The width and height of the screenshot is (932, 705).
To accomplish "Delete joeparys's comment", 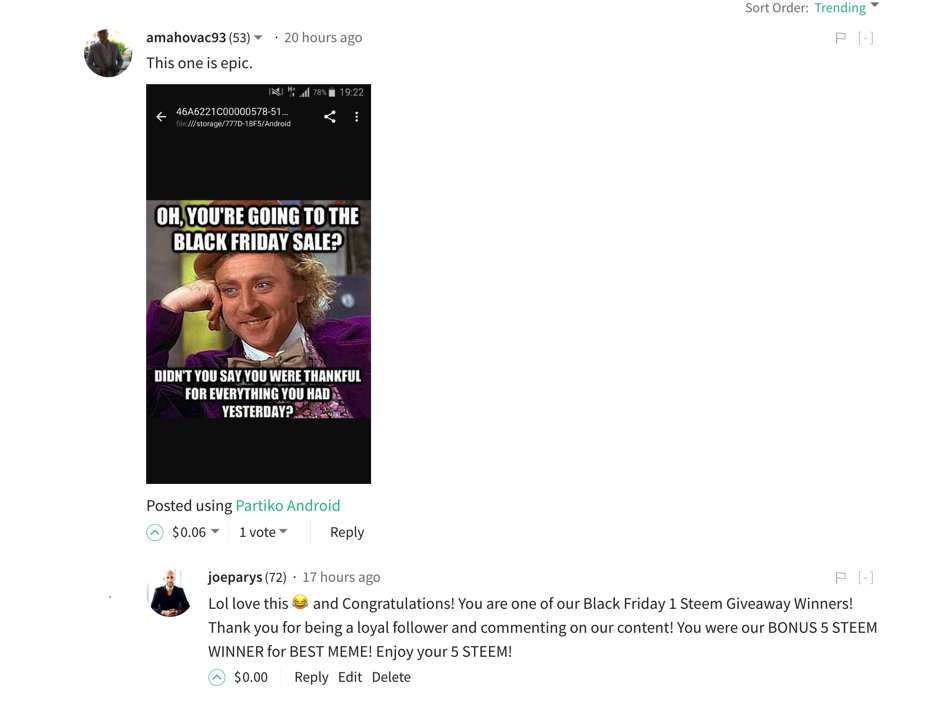I will [391, 677].
